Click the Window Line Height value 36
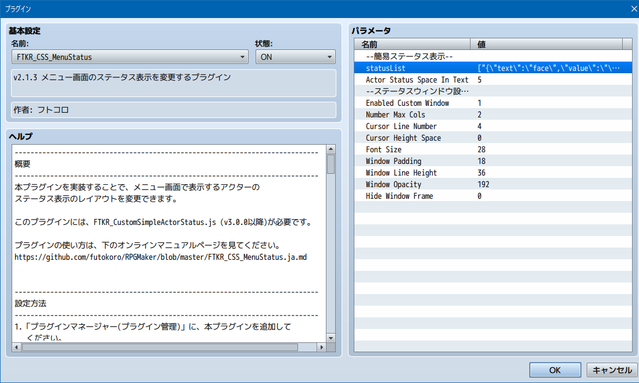 (x=482, y=173)
